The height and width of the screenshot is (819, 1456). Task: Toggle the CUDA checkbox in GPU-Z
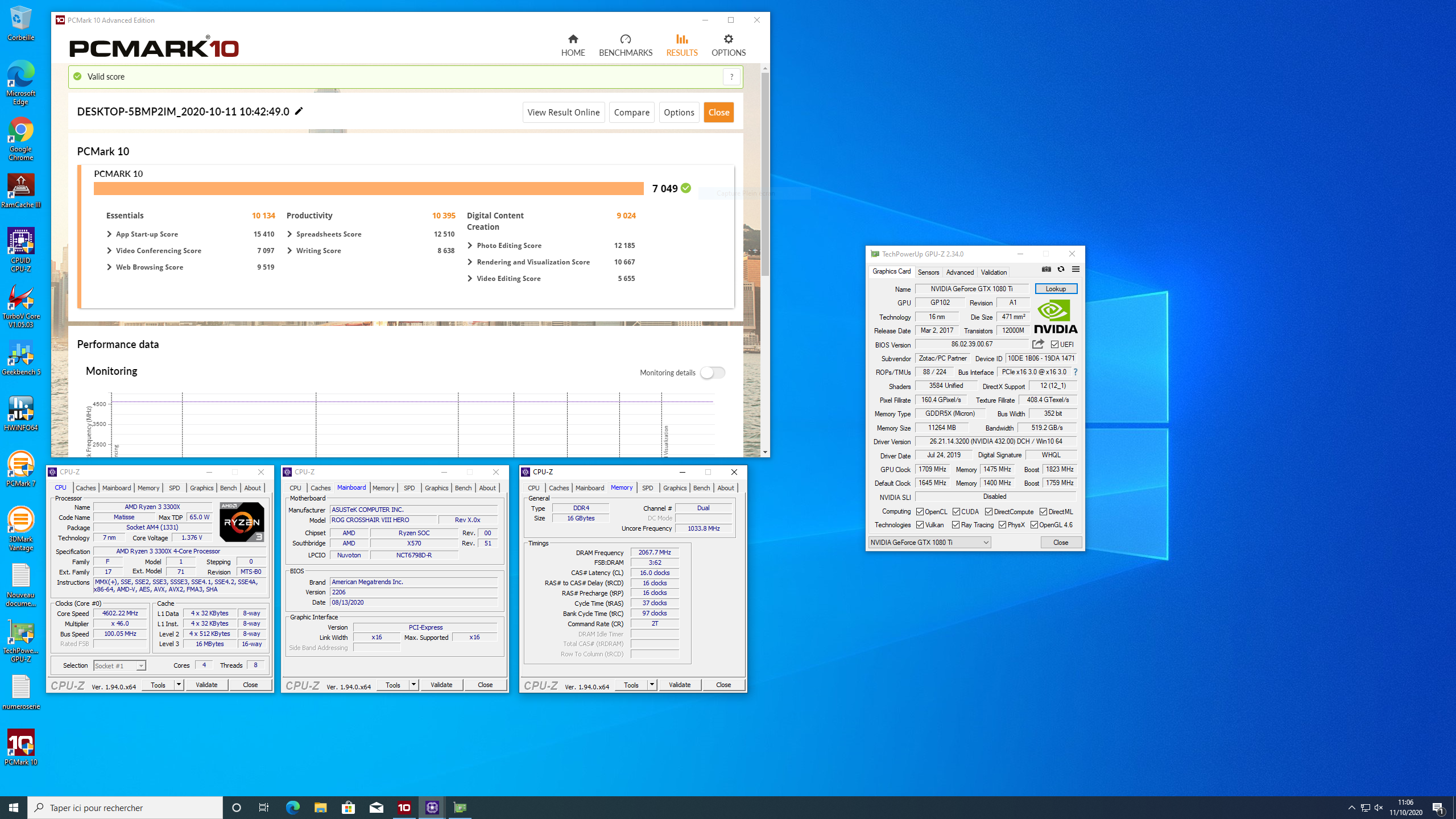[x=956, y=512]
